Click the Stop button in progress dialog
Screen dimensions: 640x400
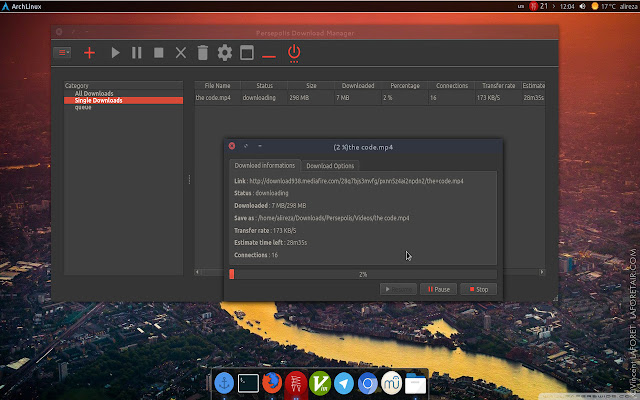coord(478,289)
